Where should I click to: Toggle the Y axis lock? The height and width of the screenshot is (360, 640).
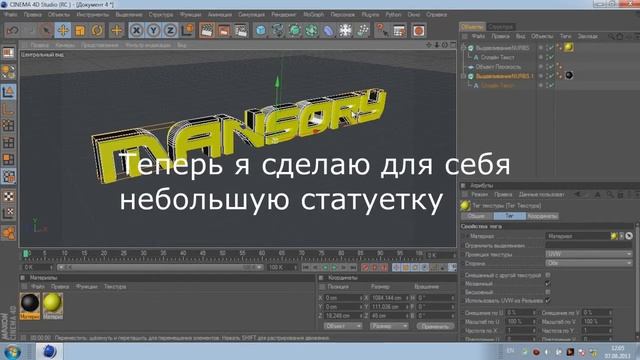(153, 30)
